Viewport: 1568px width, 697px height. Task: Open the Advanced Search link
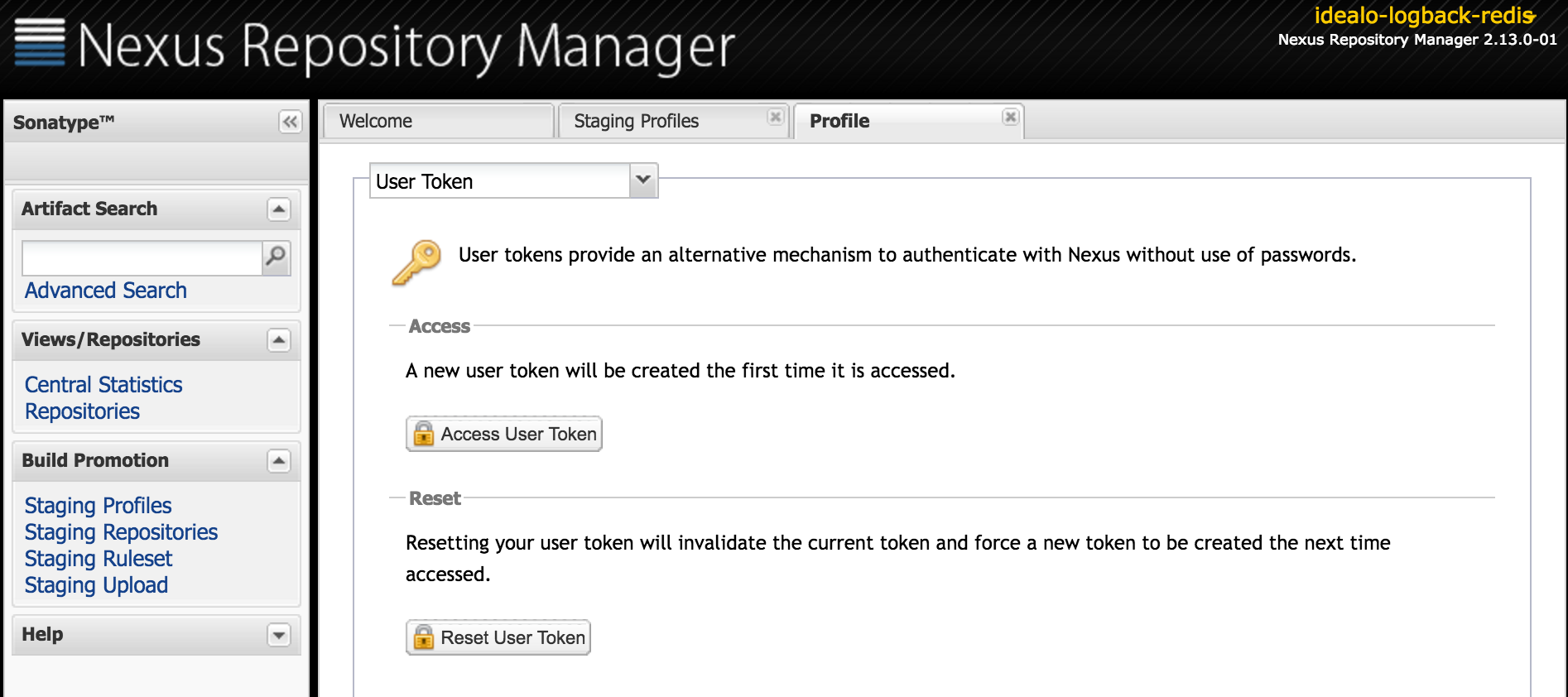[106, 291]
